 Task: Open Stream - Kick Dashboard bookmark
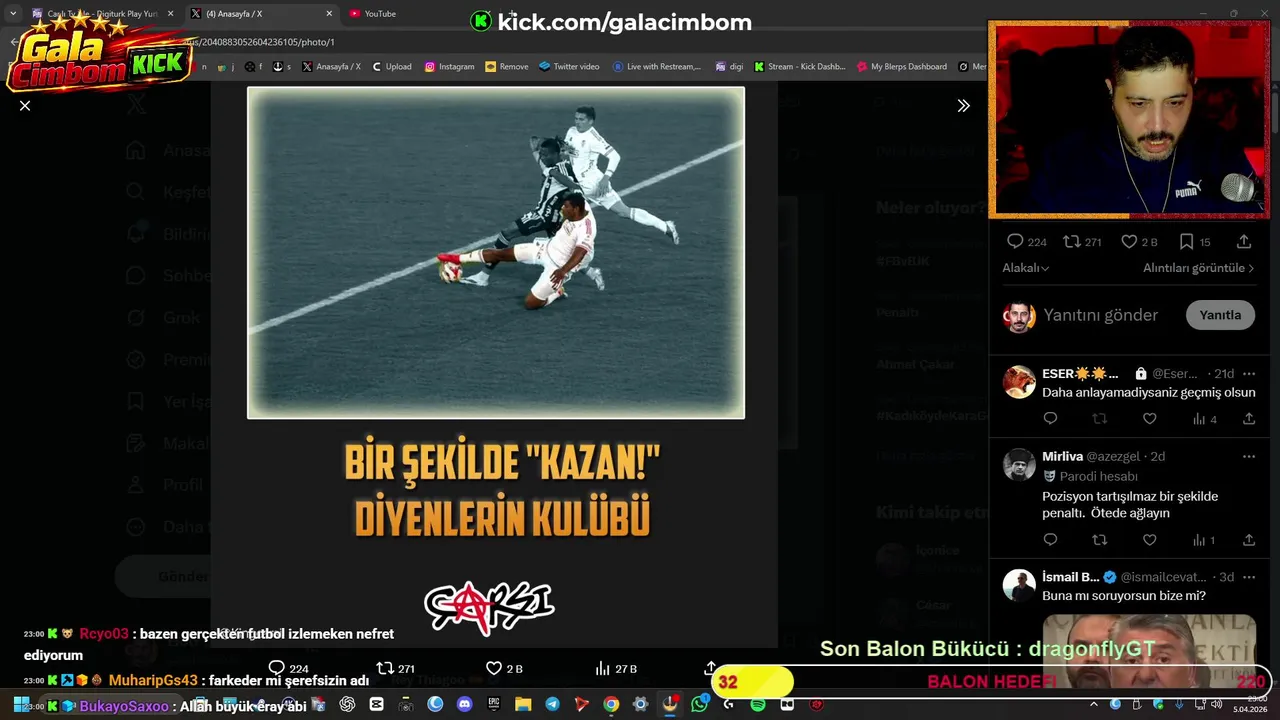(799, 67)
